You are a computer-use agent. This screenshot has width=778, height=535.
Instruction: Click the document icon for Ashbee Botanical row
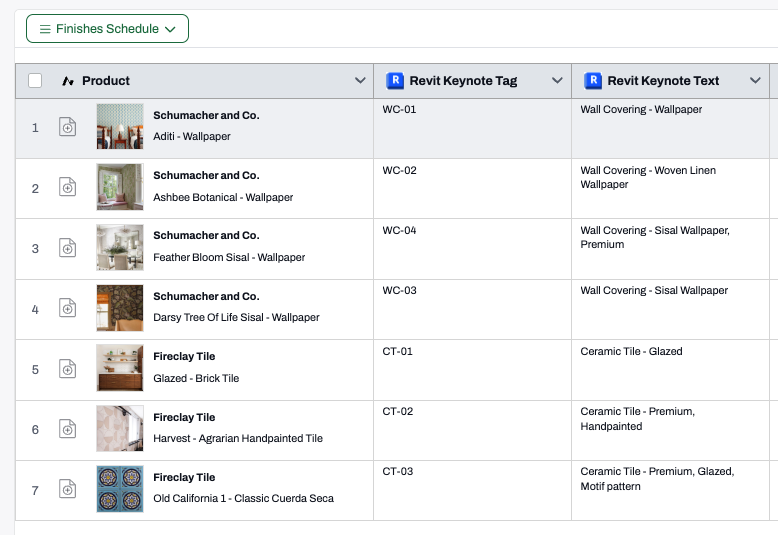[x=67, y=187]
